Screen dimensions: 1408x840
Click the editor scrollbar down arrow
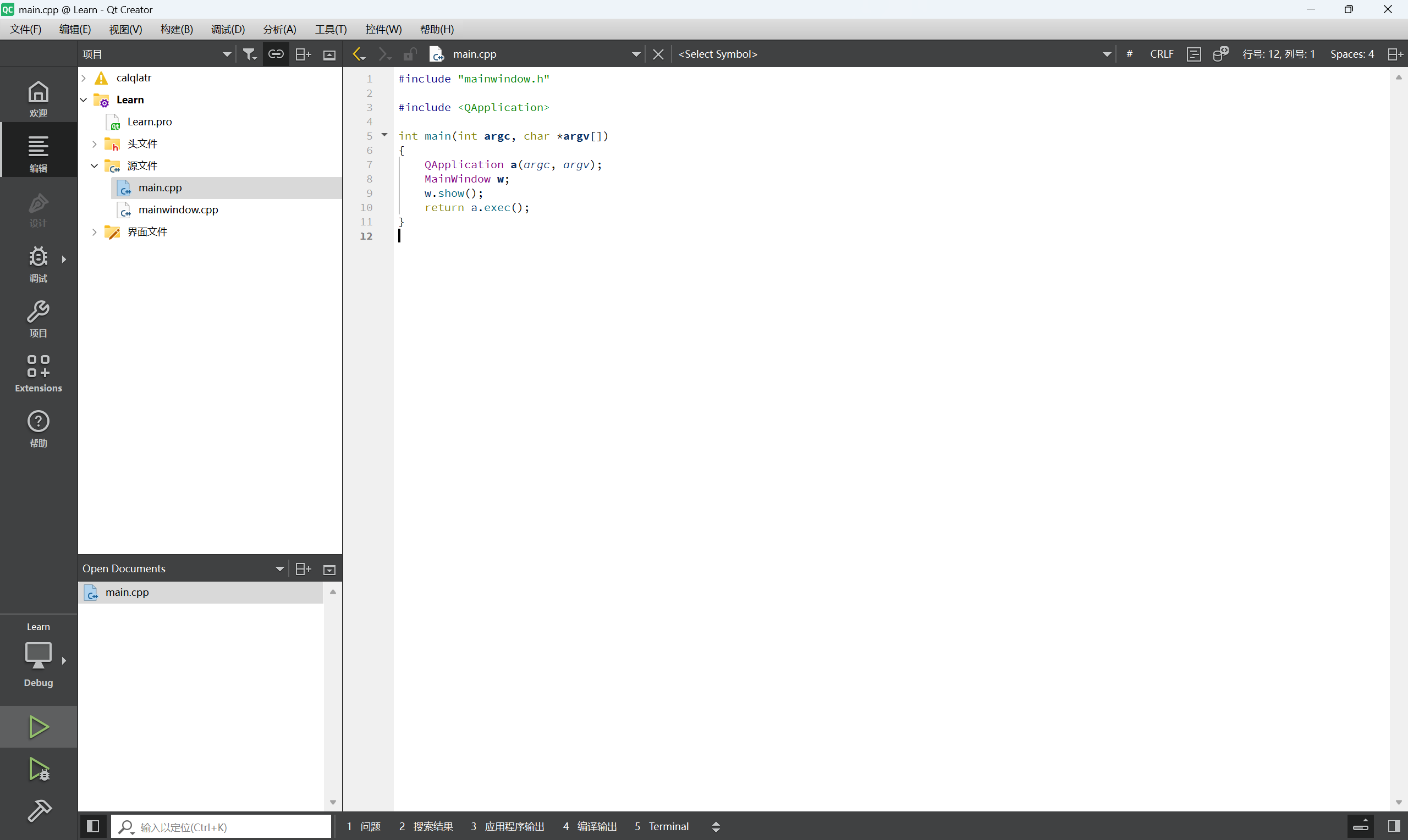point(1399,802)
